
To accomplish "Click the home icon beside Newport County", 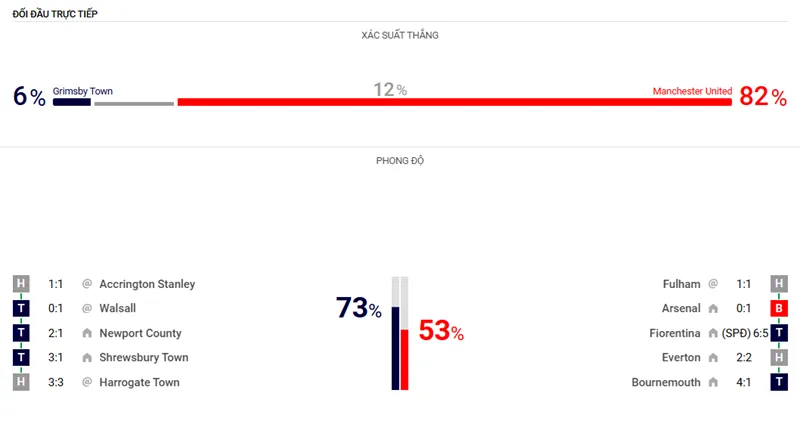I will [x=87, y=333].
